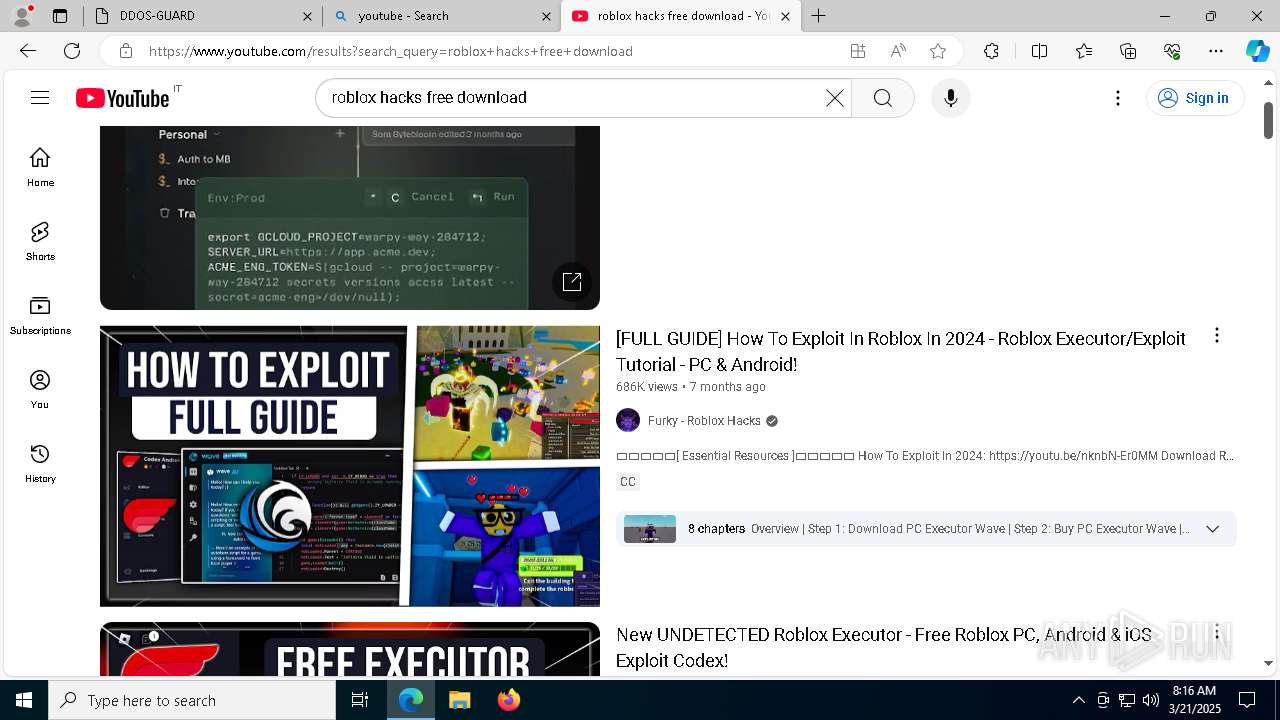The height and width of the screenshot is (720, 1280).
Task: Click the external-link icon on the ad thumbnail
Action: pyautogui.click(x=572, y=282)
